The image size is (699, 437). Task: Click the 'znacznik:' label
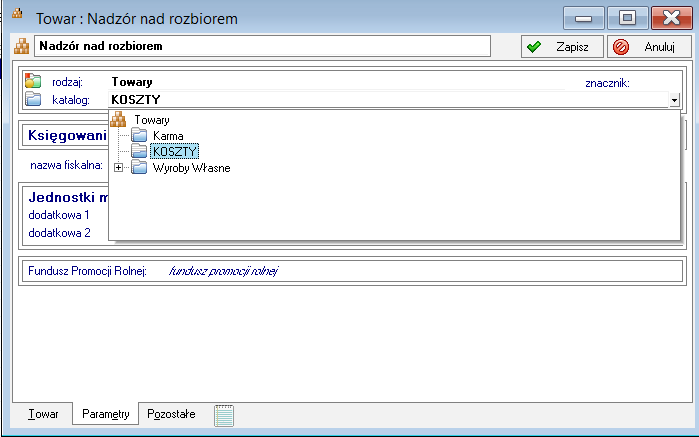tap(607, 83)
